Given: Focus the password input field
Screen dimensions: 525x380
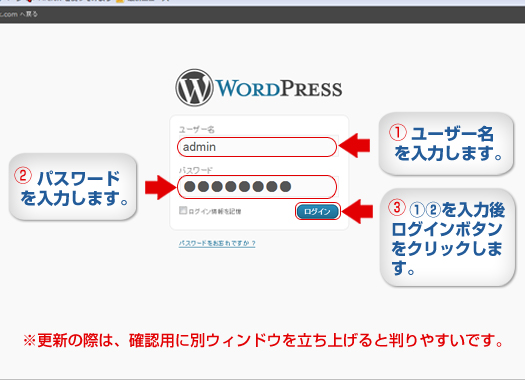Looking at the screenshot, I should [257, 186].
